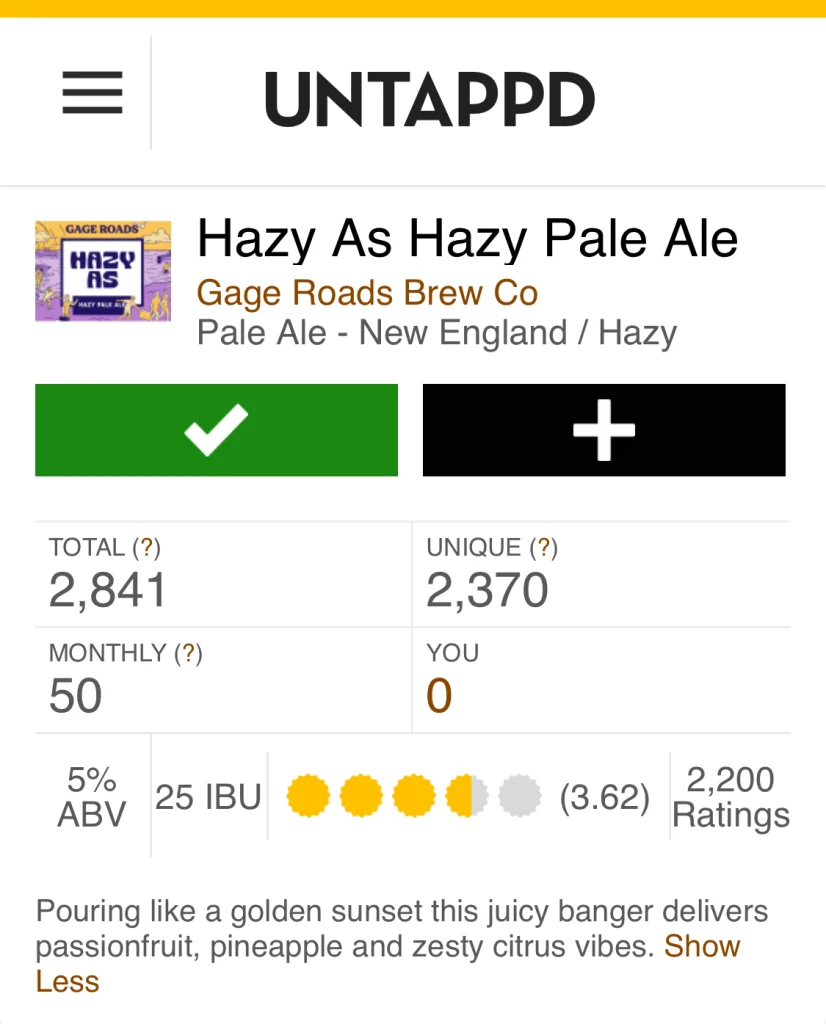
Task: Click the Hazy As Hazy Pale Ale title
Action: coord(467,240)
